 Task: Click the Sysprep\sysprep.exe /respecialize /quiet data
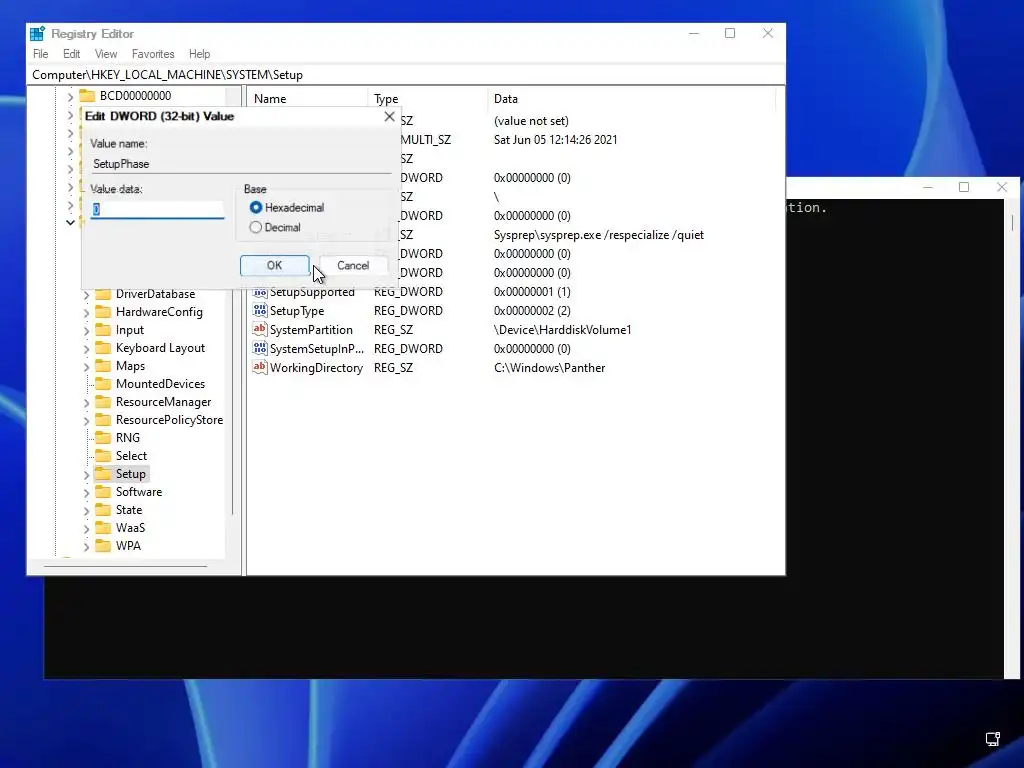[599, 235]
